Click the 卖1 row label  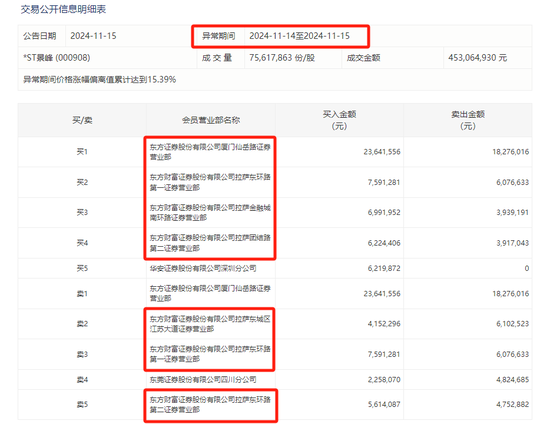pyautogui.click(x=82, y=294)
